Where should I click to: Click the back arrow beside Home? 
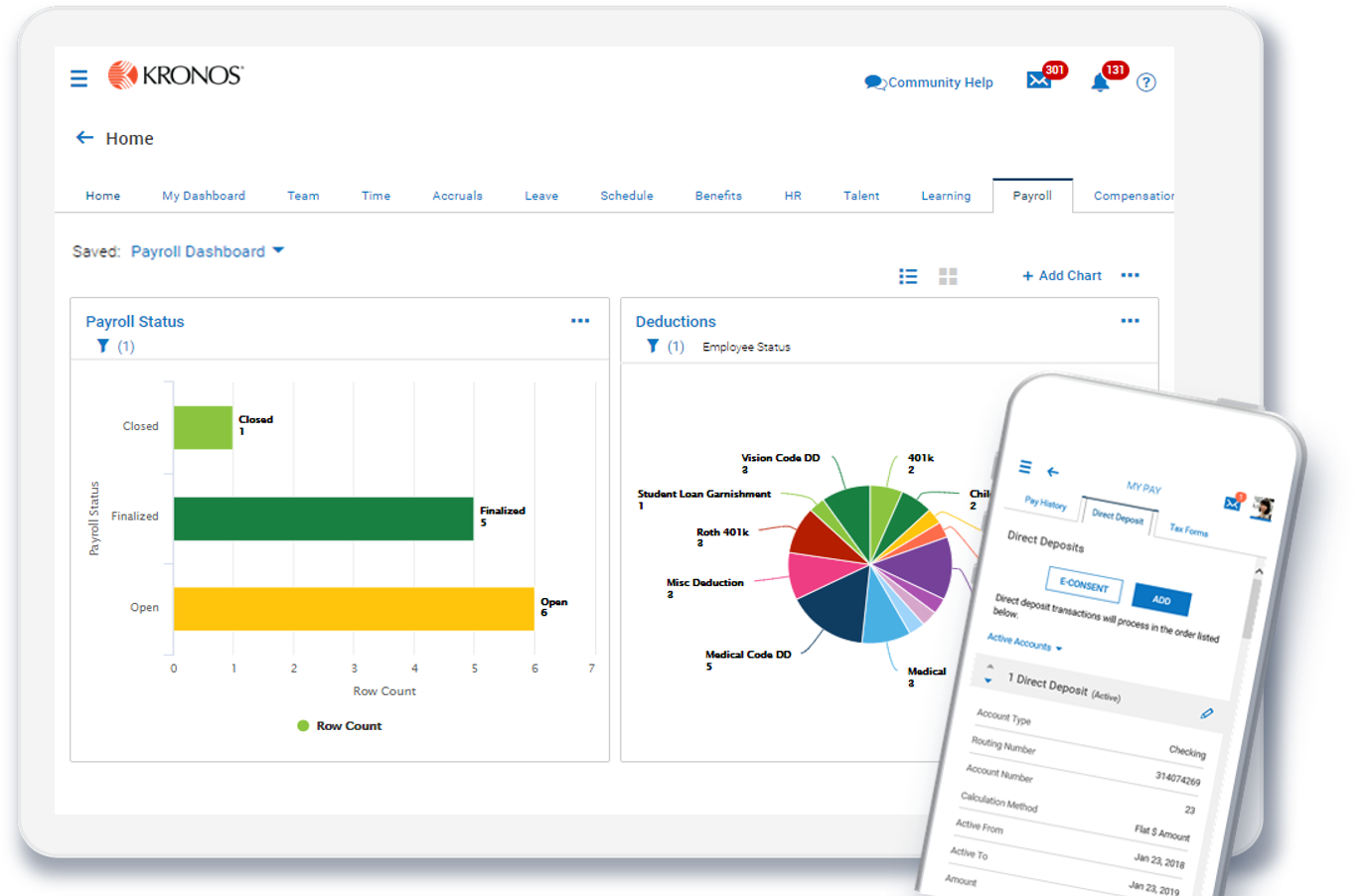click(x=84, y=138)
